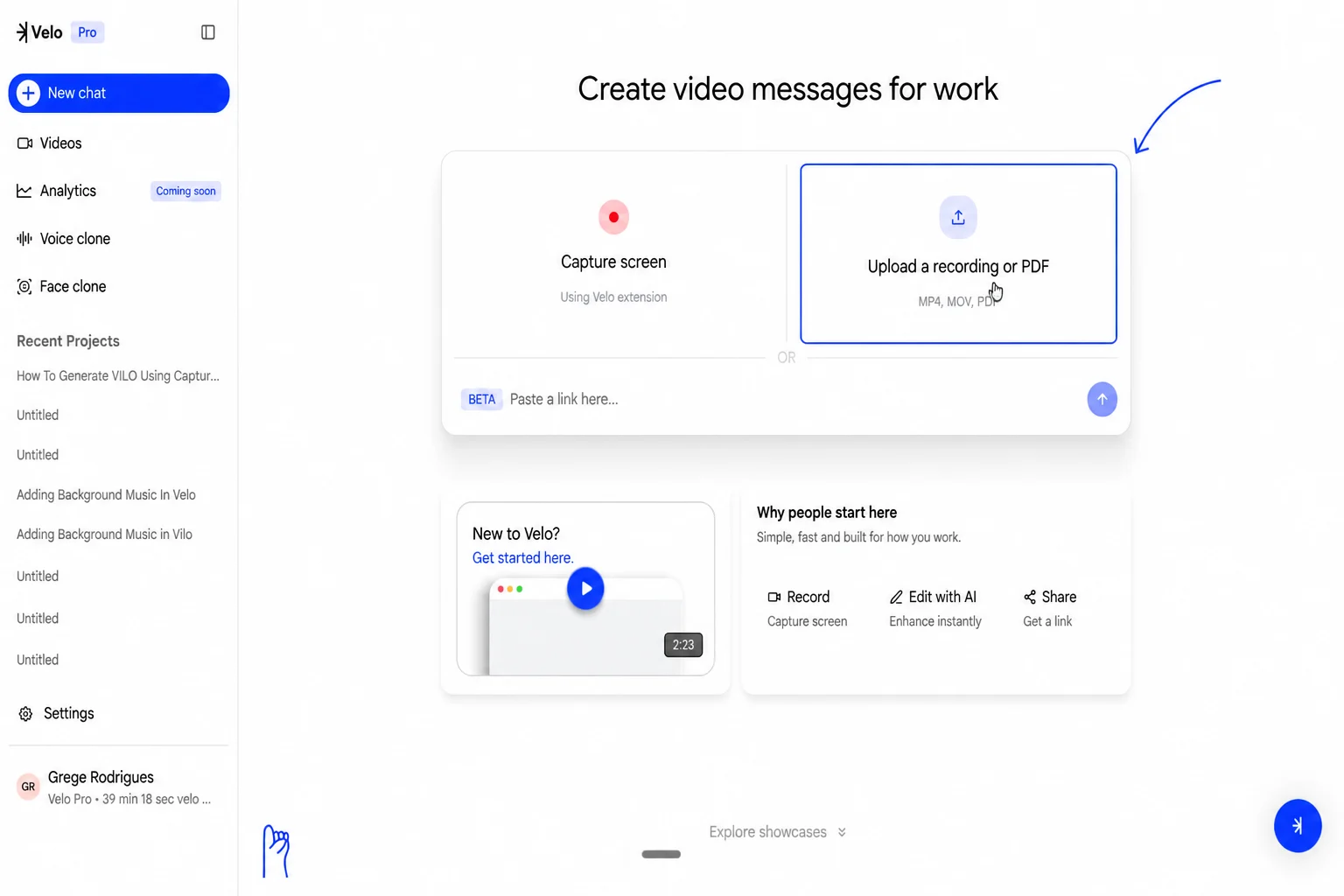Click the Videos camera icon
Viewport: 1344px width, 896px height.
24,143
